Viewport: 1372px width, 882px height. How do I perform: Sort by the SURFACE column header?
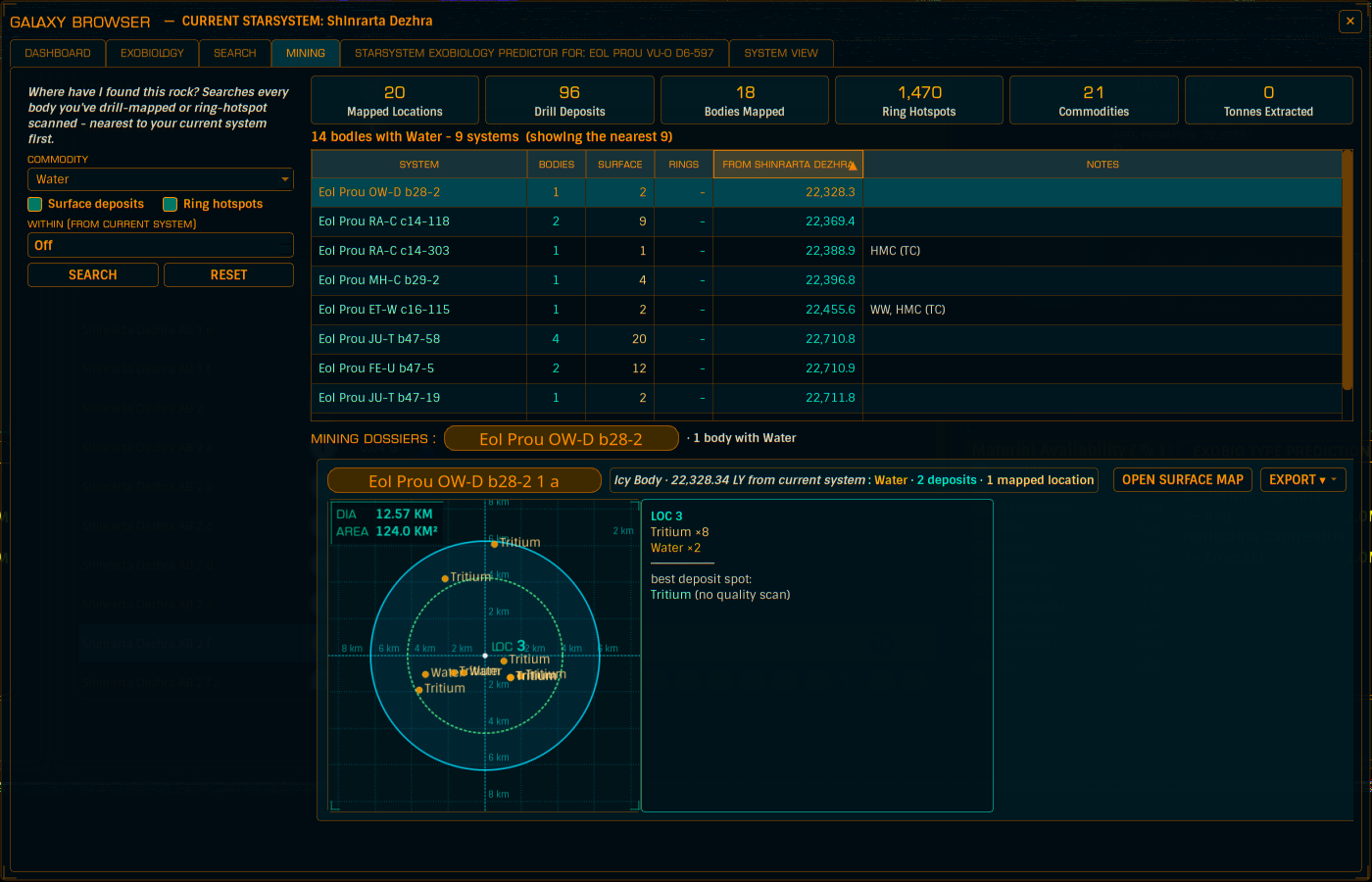pos(620,165)
